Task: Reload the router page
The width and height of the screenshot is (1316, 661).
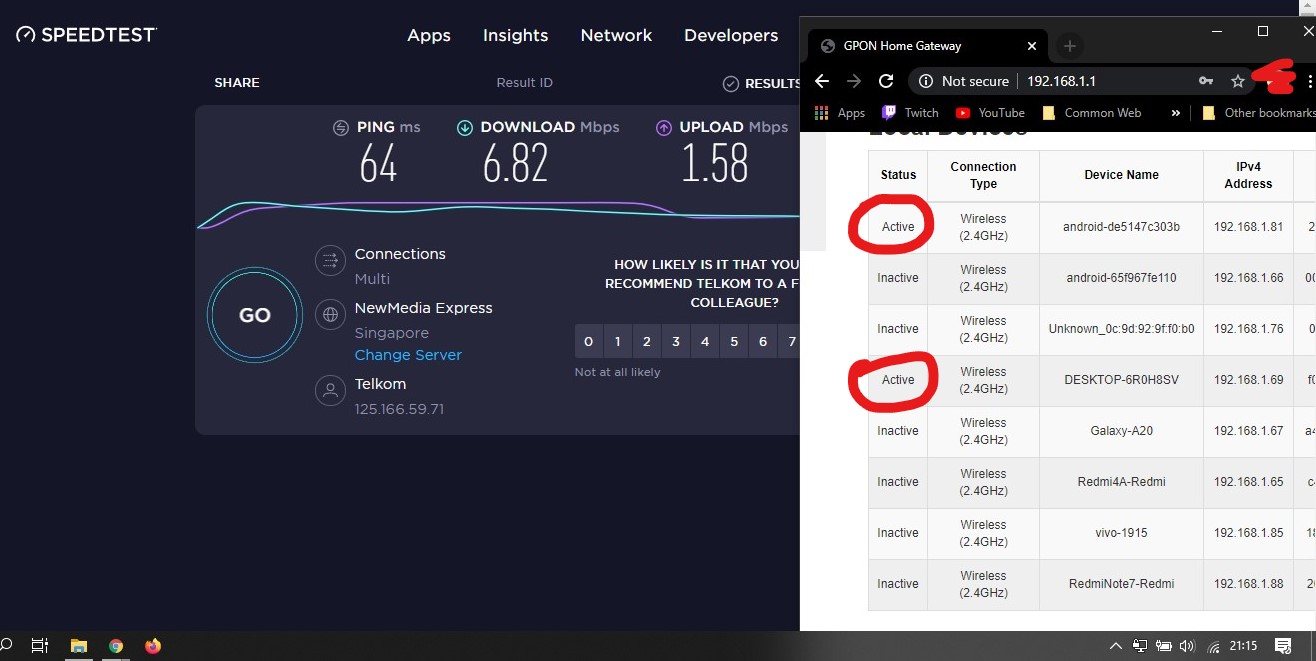Action: 886,81
